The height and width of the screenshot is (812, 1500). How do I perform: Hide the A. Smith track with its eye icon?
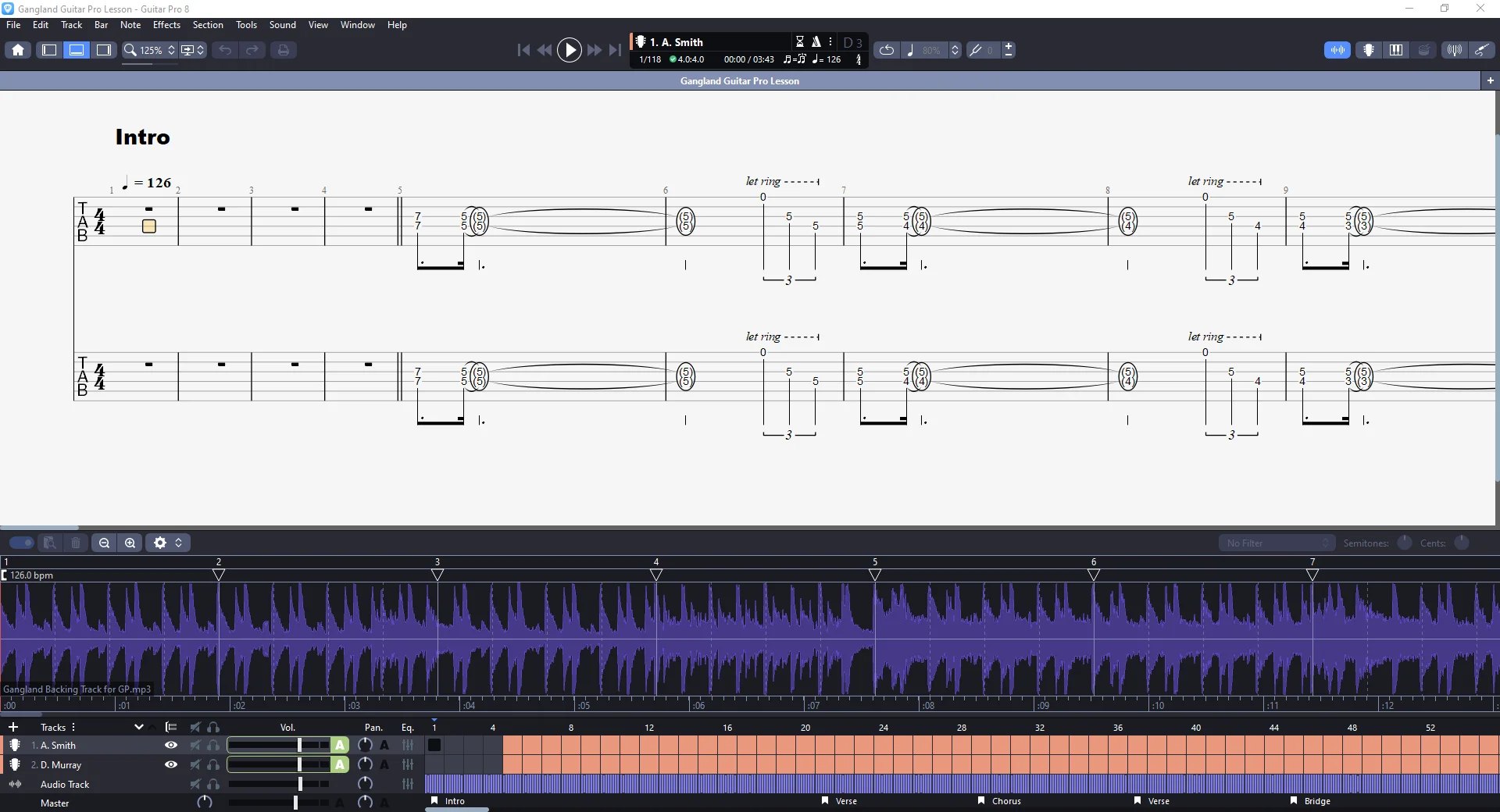pos(171,745)
